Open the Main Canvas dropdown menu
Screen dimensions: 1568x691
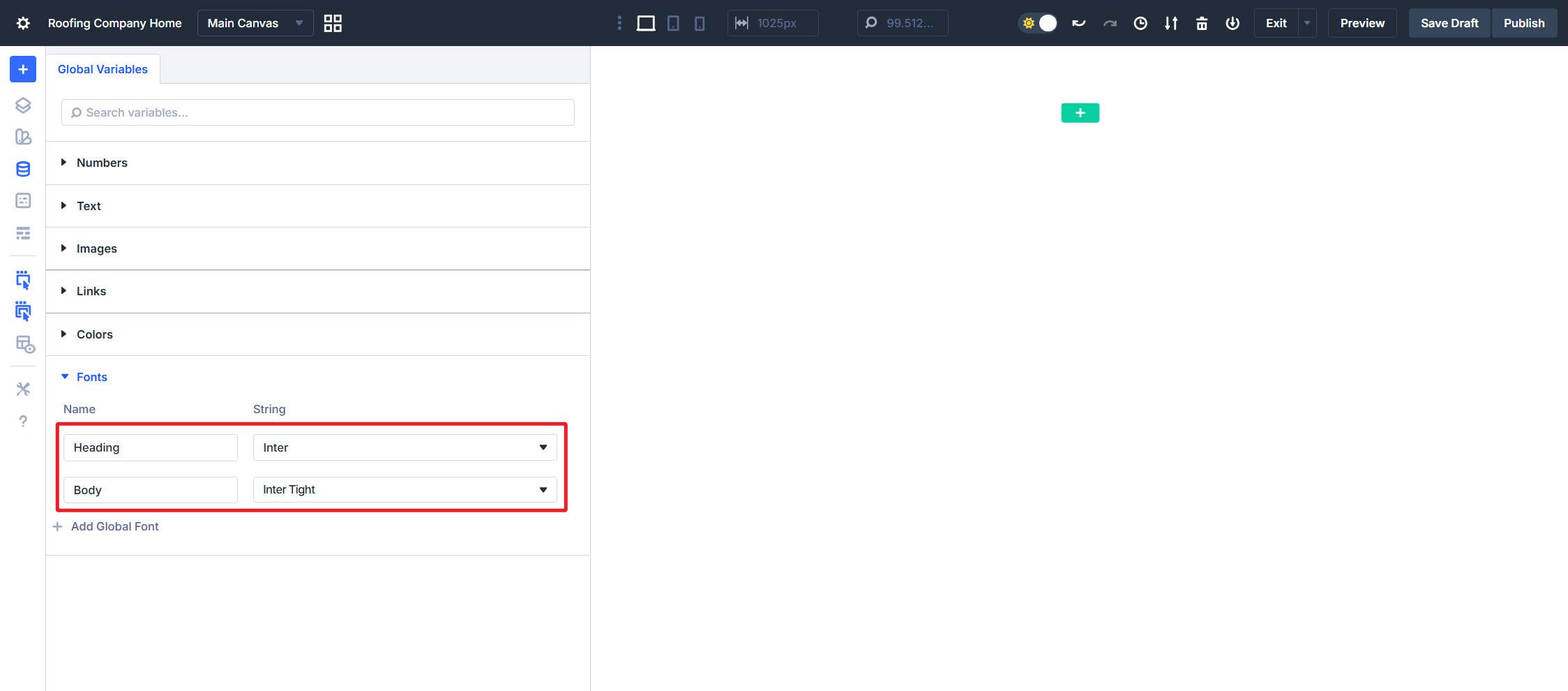[x=255, y=22]
